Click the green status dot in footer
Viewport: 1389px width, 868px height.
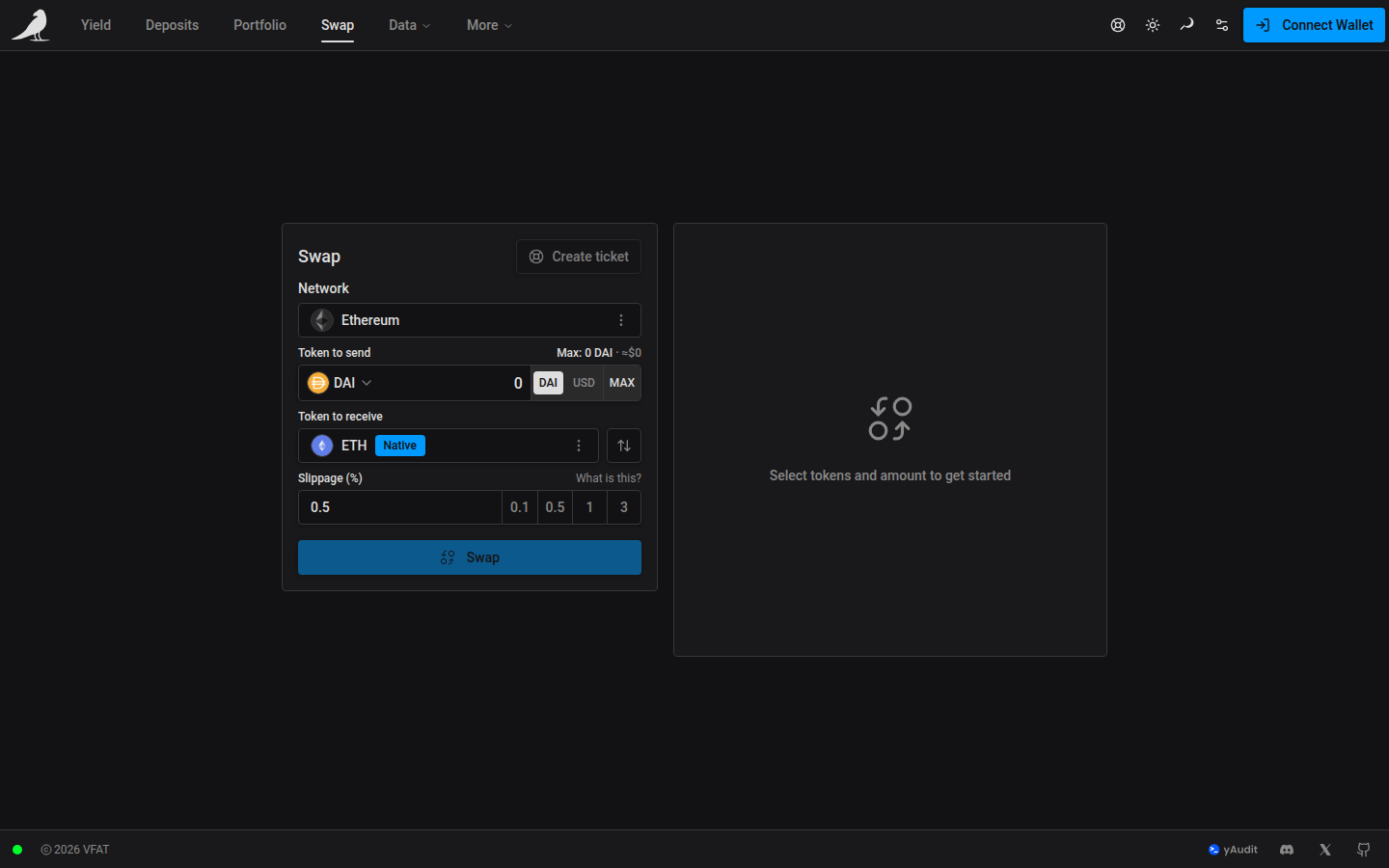(x=17, y=850)
